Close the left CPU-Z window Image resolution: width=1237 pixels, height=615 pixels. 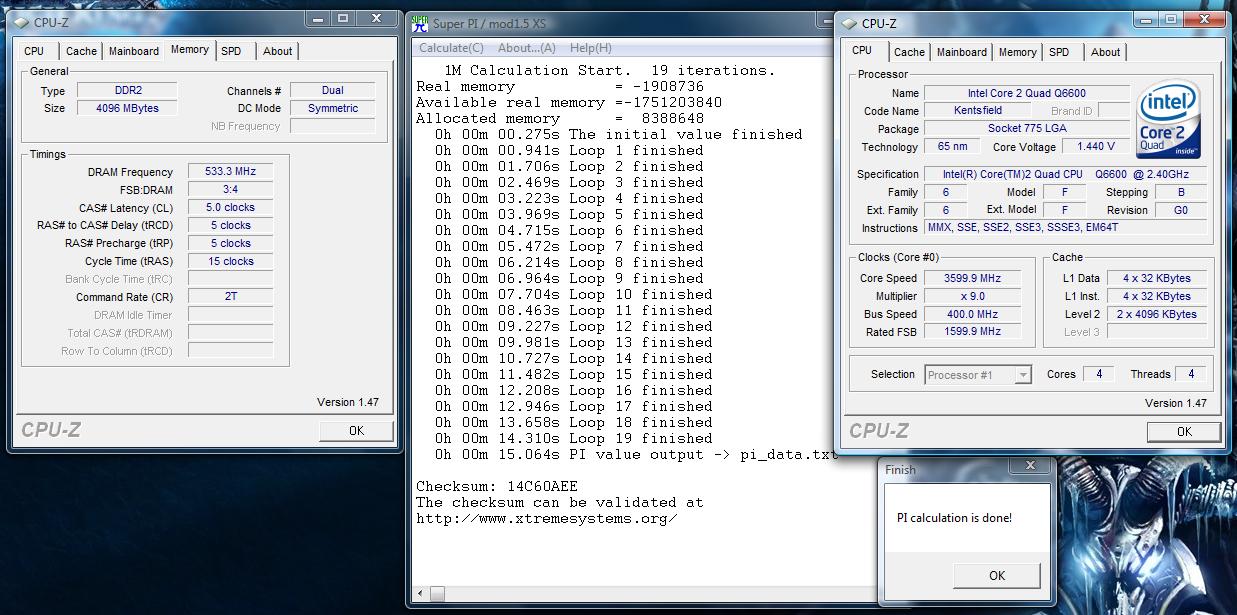378,18
